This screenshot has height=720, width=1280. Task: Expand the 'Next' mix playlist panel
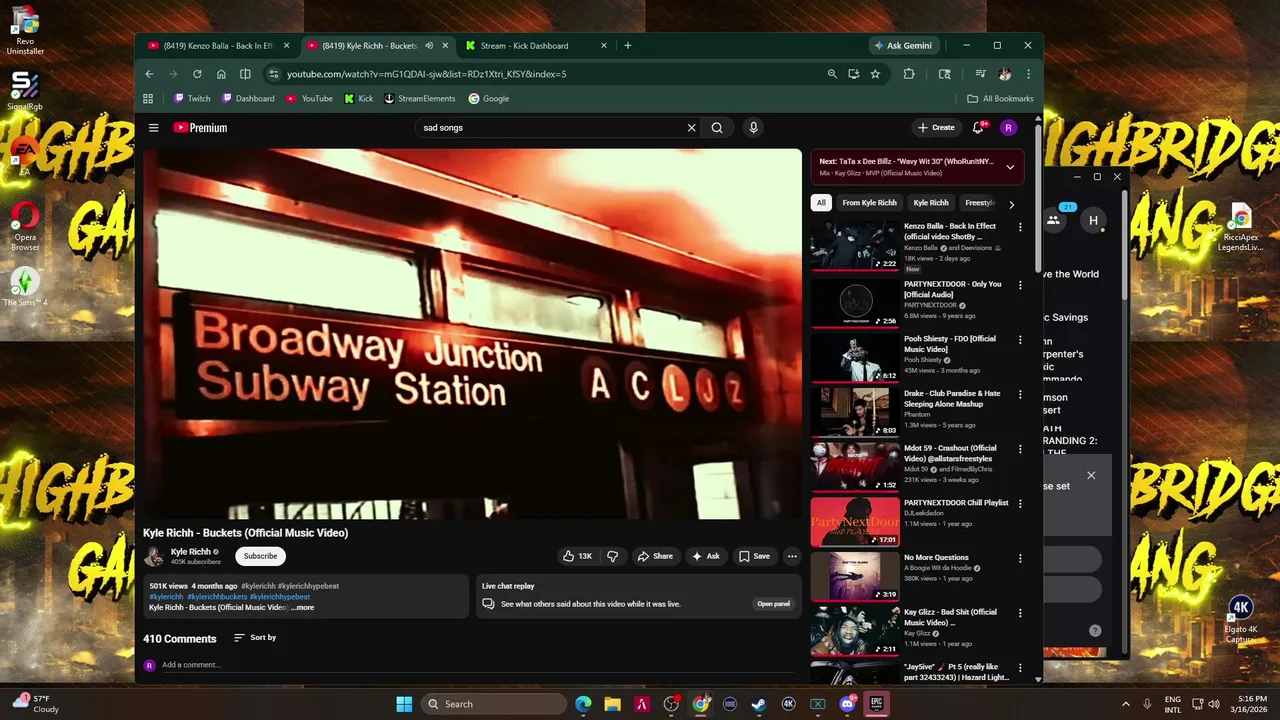point(1010,167)
